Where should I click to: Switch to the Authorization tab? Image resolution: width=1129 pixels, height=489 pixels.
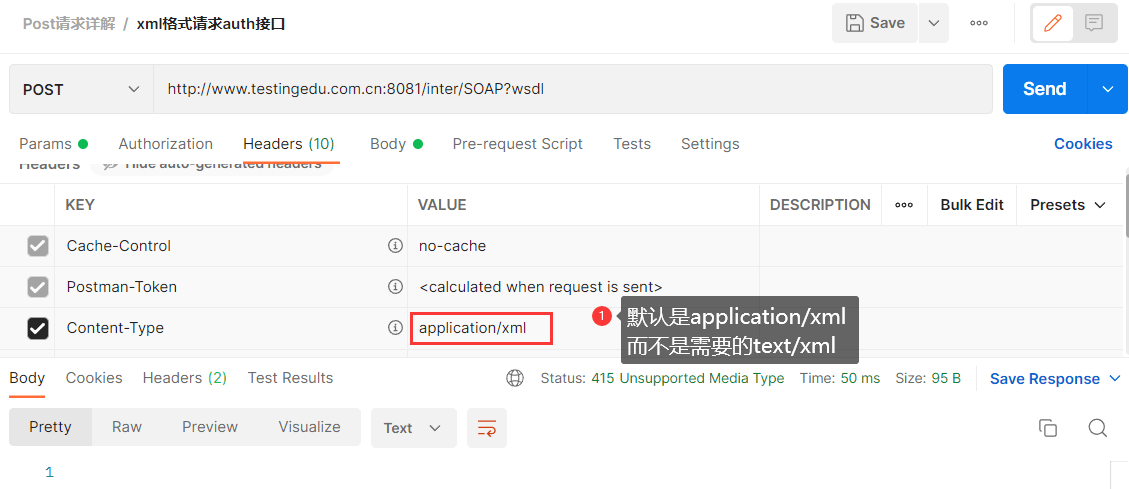165,144
